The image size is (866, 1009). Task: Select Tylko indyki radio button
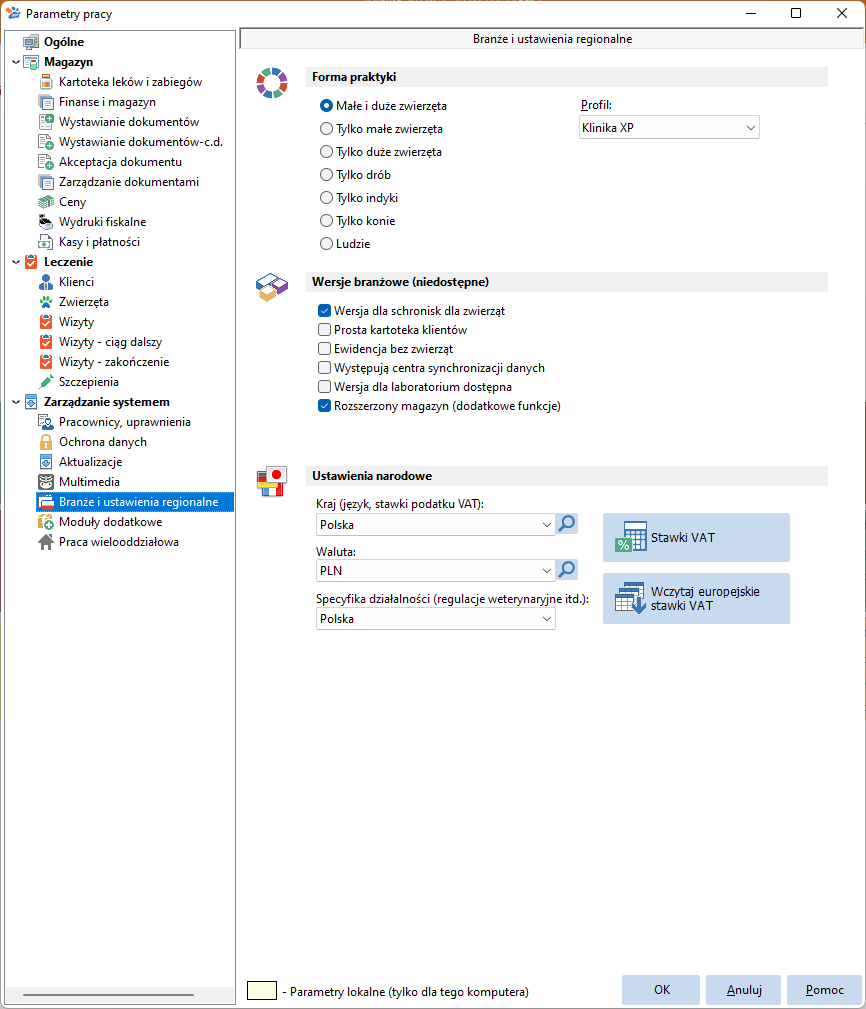coord(326,198)
